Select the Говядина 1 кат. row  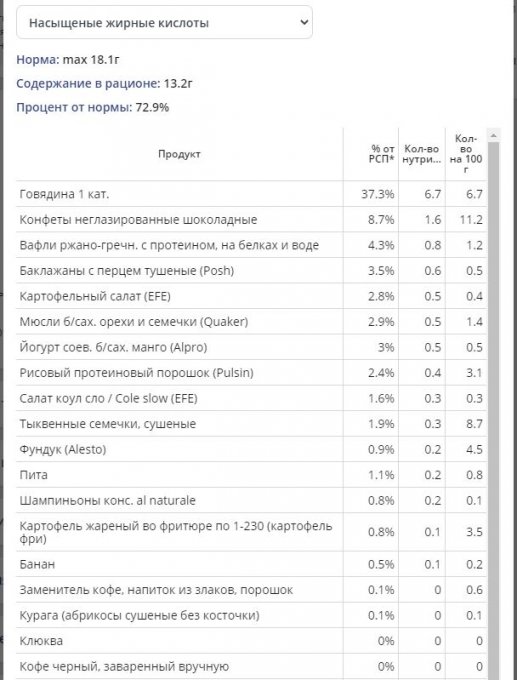pos(252,194)
